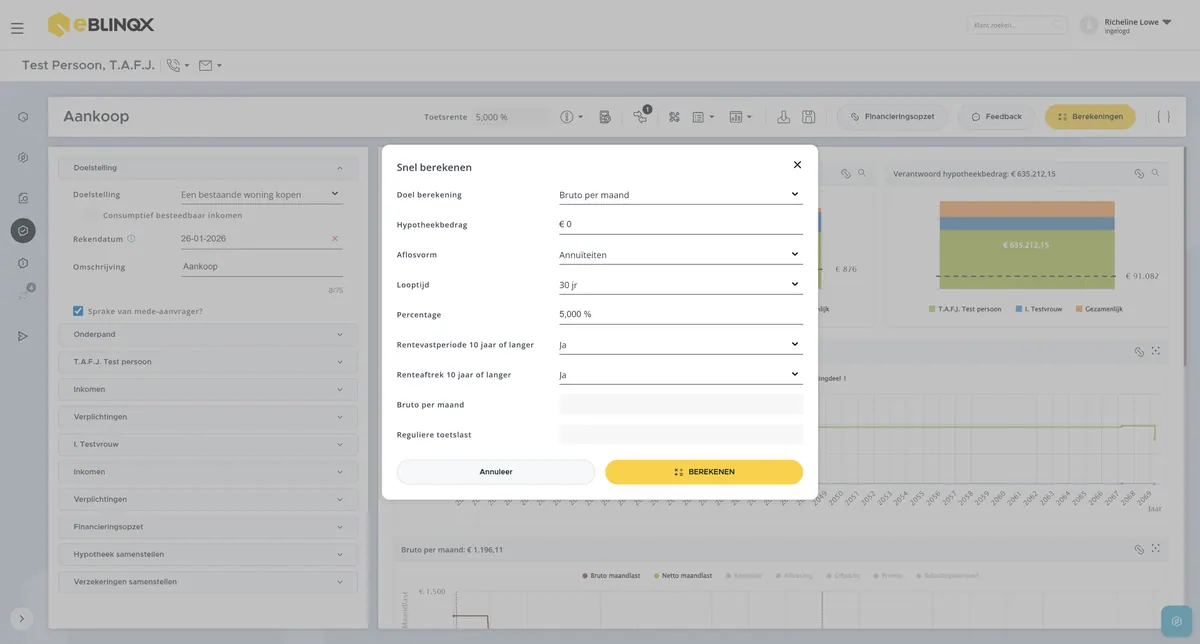Open the Richeline Lowe user menu
This screenshot has height=644, width=1200.
[1127, 25]
